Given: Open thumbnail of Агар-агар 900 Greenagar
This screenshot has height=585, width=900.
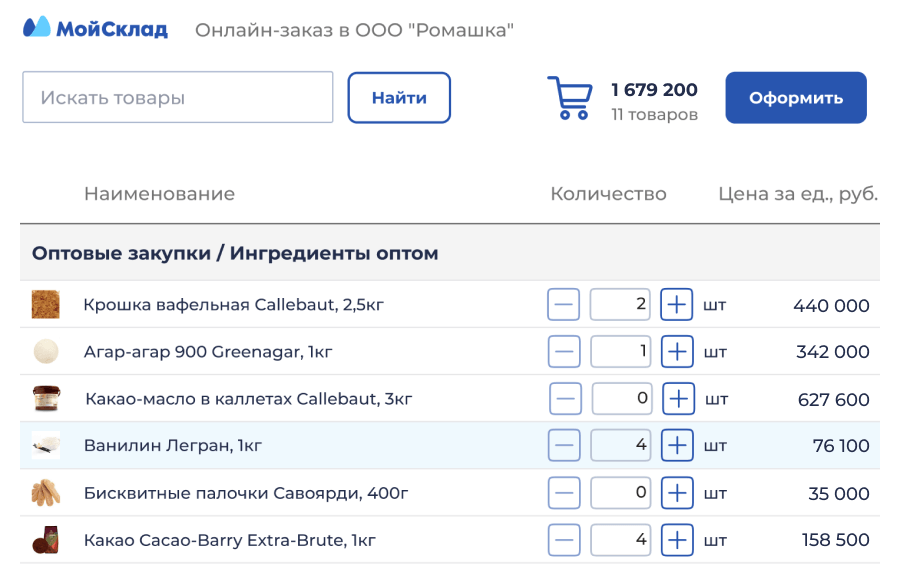Looking at the screenshot, I should click(46, 351).
